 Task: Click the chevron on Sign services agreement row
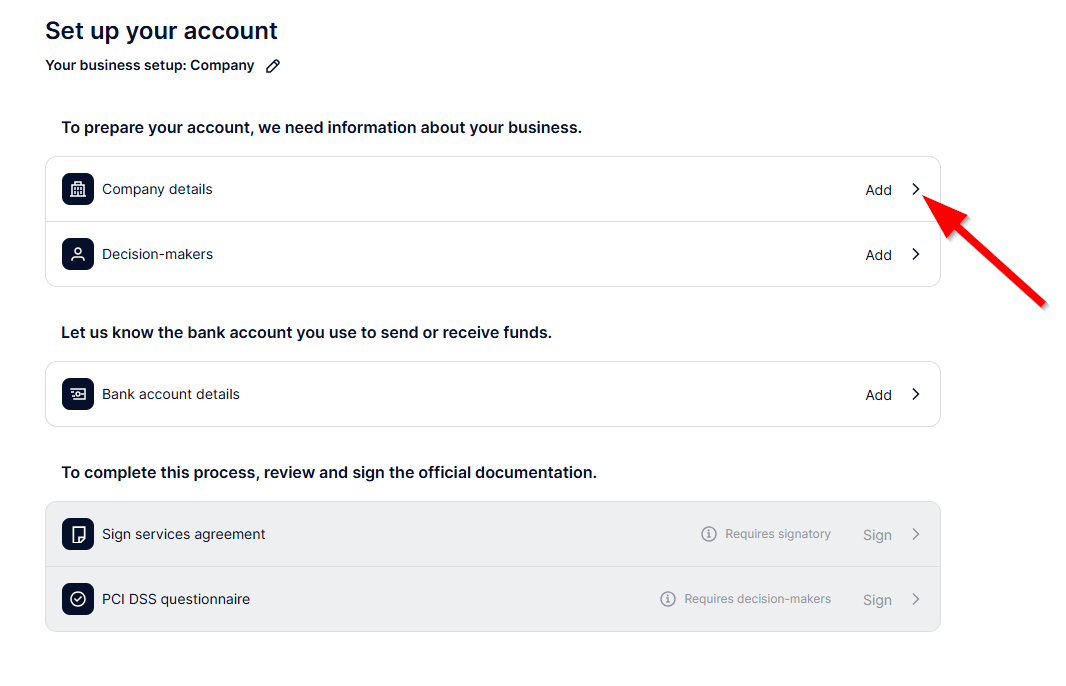[916, 534]
